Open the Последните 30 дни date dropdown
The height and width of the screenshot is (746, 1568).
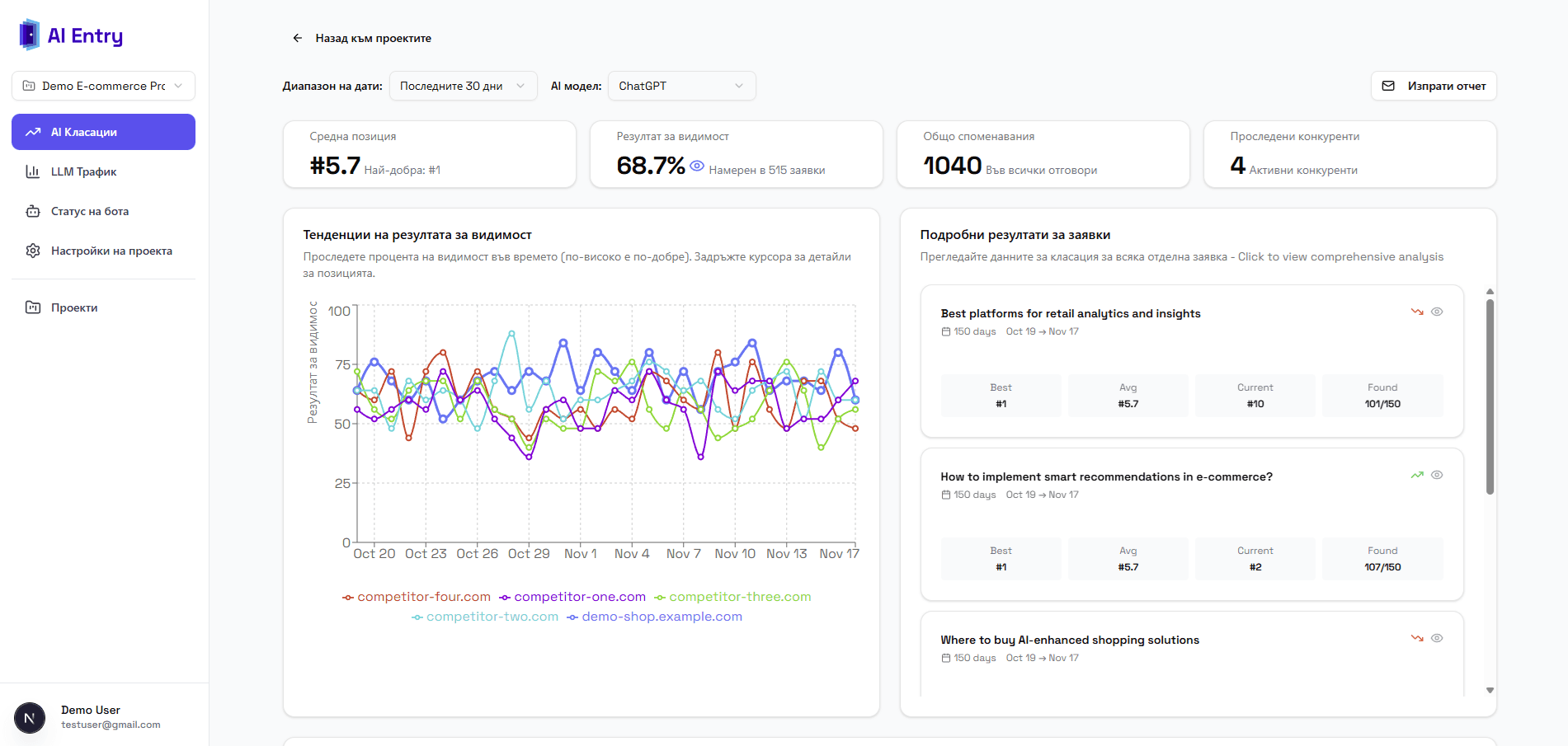[x=463, y=85]
